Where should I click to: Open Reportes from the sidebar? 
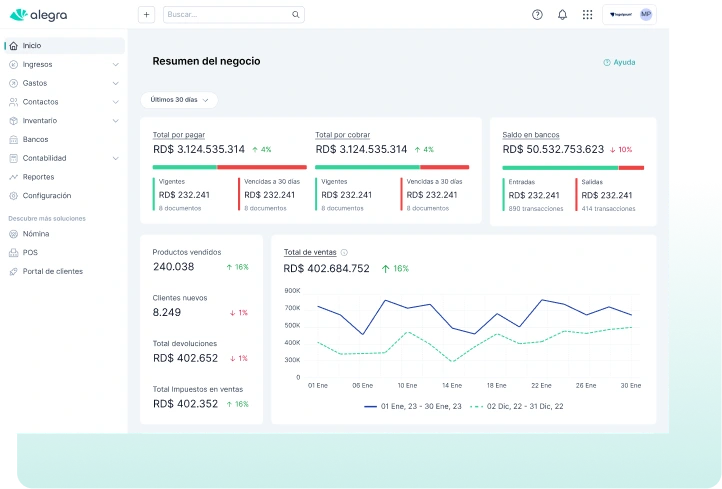[x=38, y=177]
